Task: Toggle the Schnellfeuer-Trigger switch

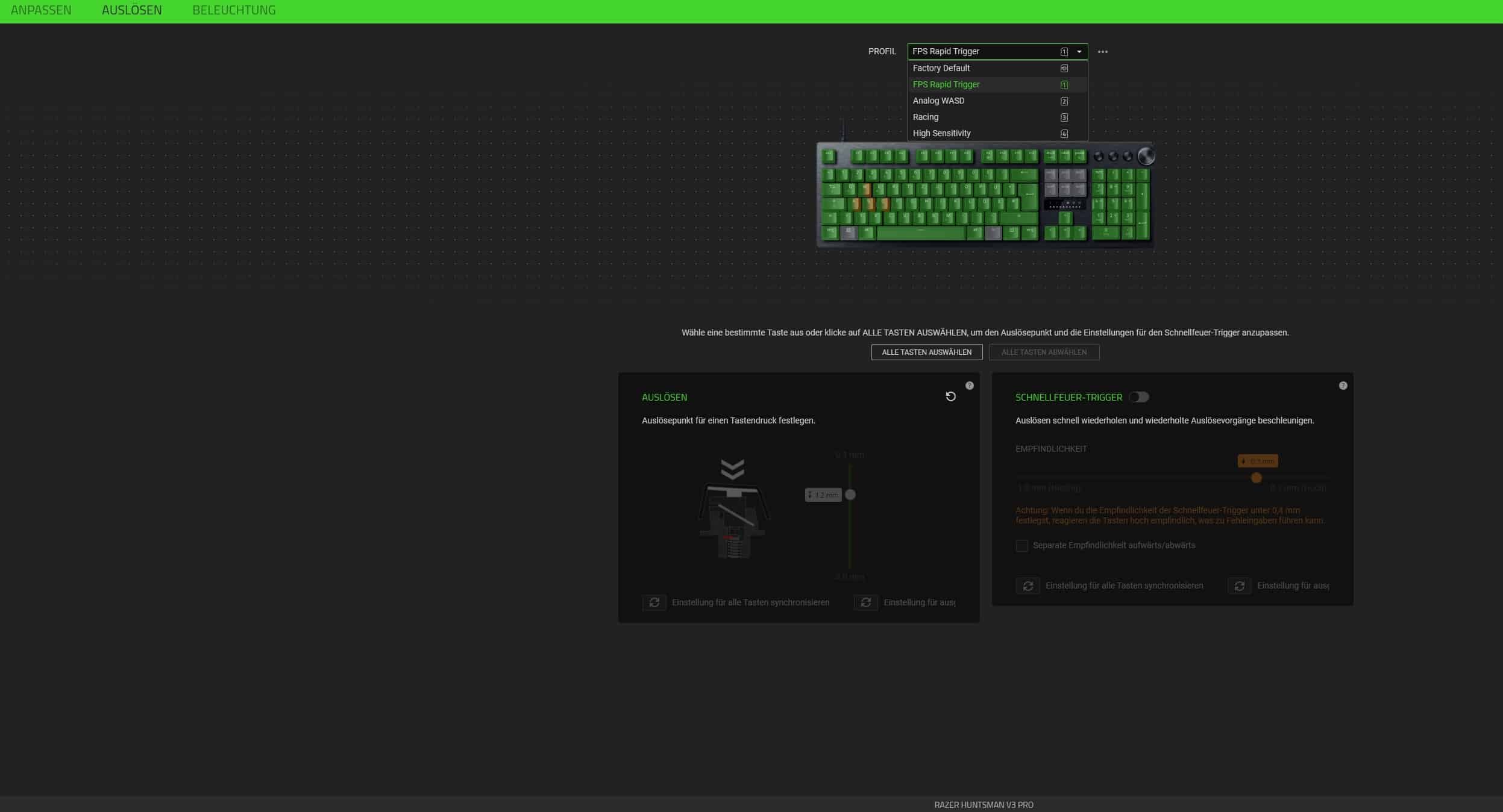Action: click(x=1138, y=397)
